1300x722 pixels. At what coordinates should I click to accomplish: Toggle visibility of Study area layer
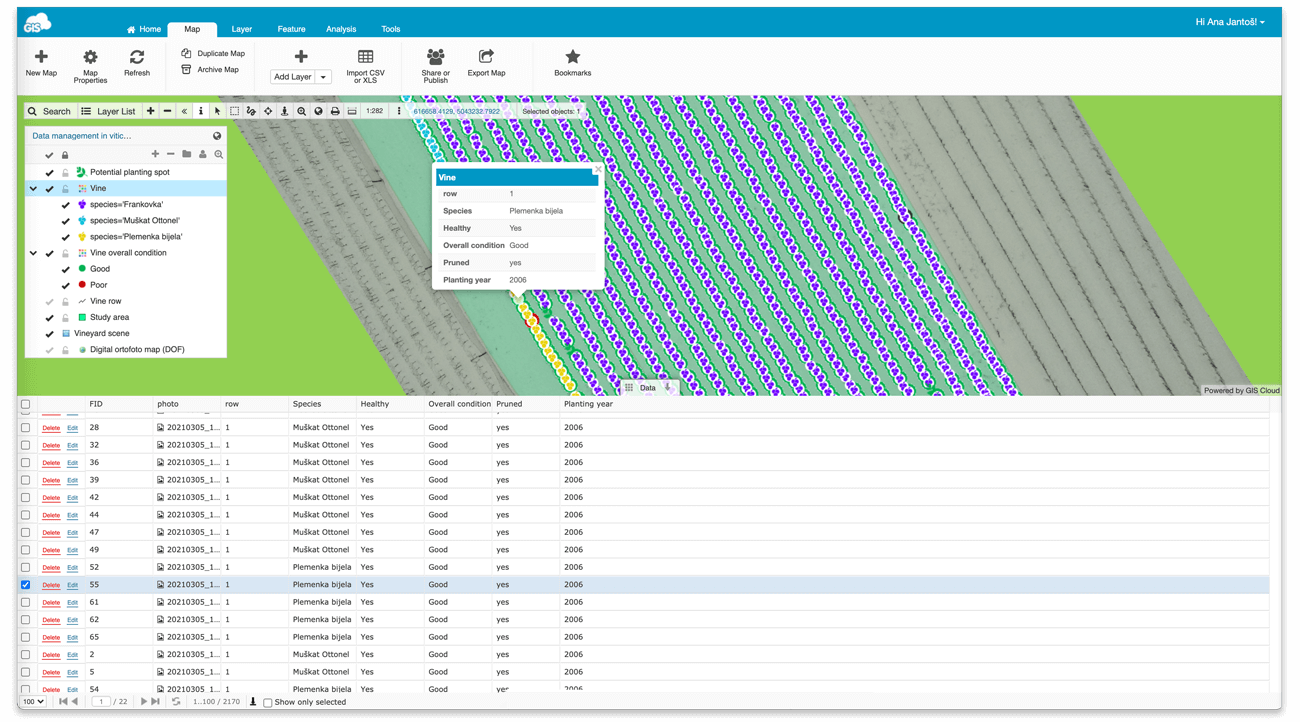click(49, 318)
